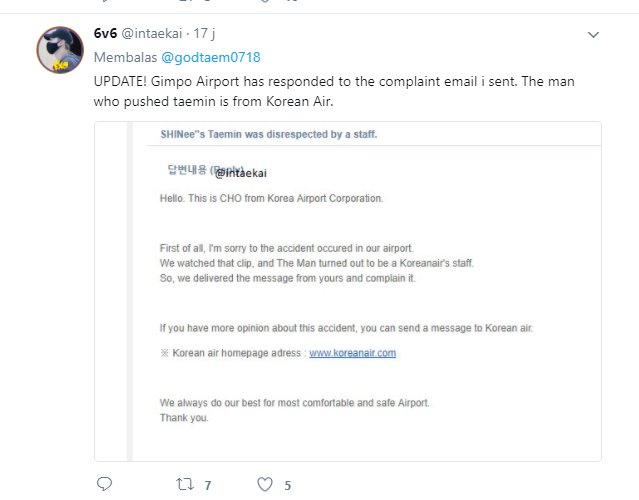Click the display name 6v6
The width and height of the screenshot is (639, 500).
click(105, 34)
